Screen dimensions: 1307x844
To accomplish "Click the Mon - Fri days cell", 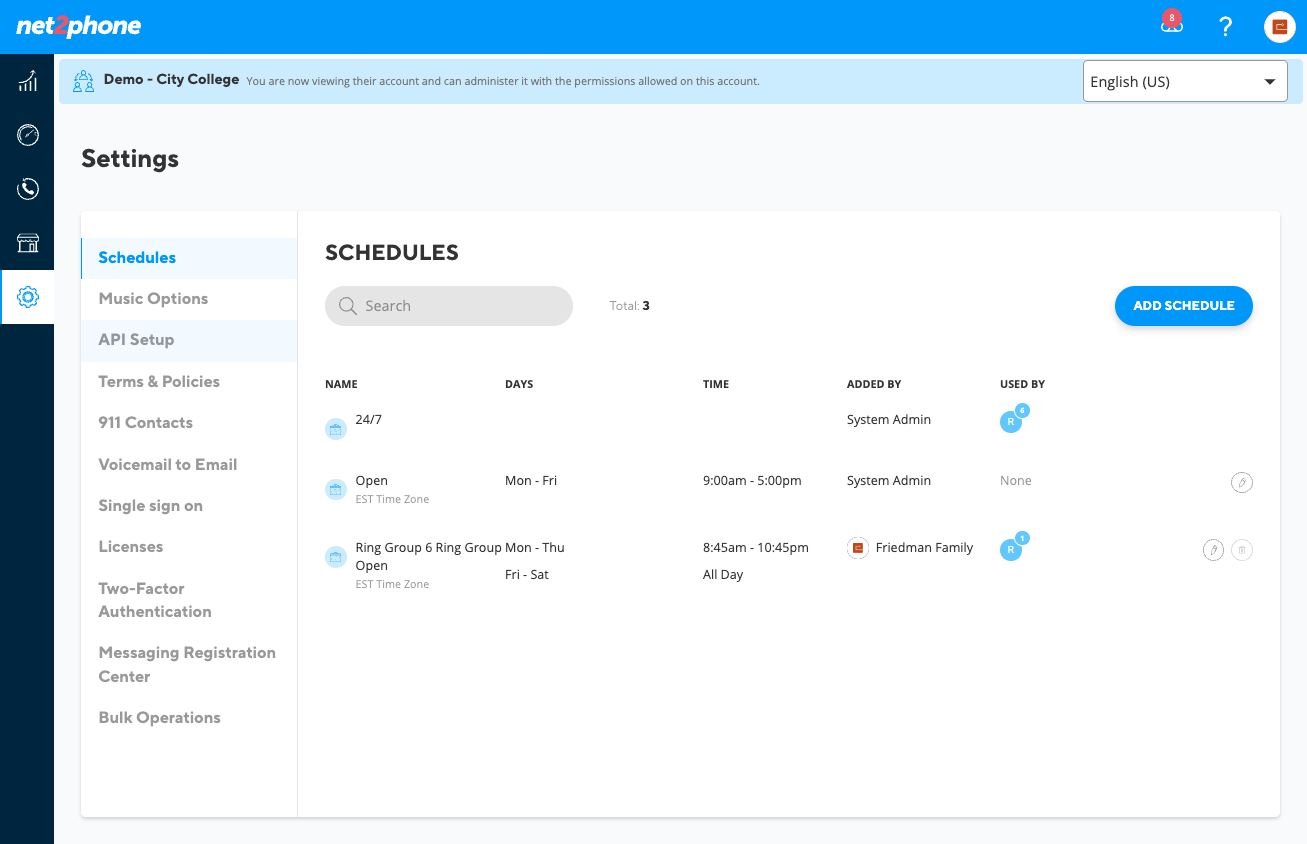I will (x=531, y=481).
